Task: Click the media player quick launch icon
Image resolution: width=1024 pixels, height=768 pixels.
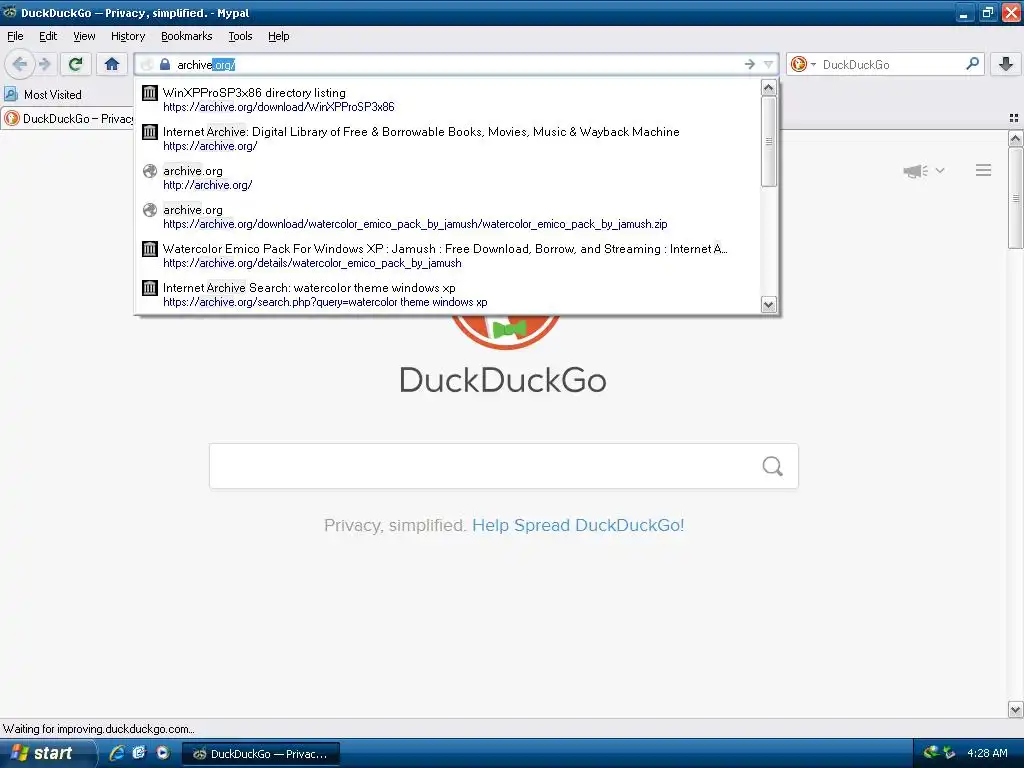Action: 163,753
